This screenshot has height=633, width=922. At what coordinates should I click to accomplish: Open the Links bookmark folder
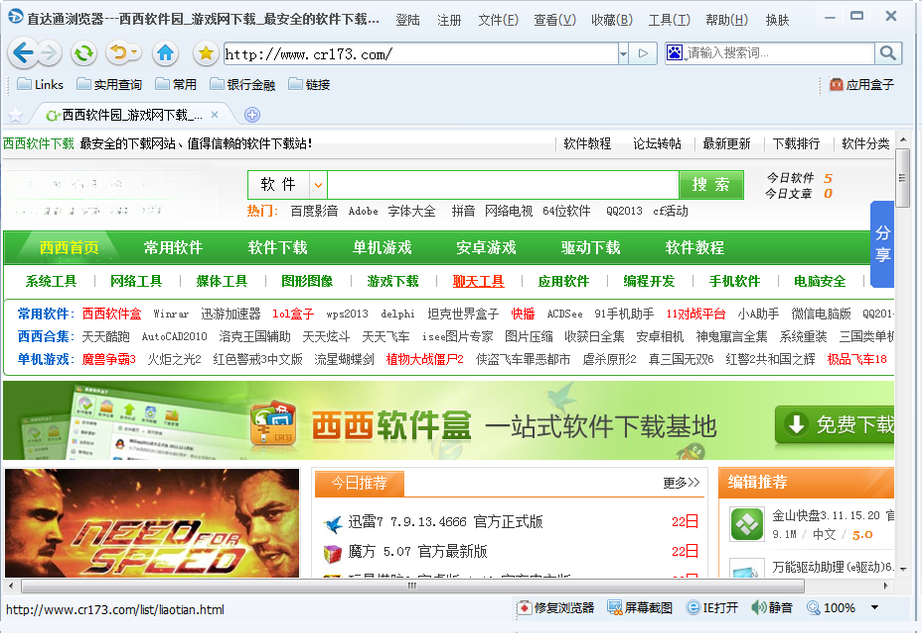(41, 85)
